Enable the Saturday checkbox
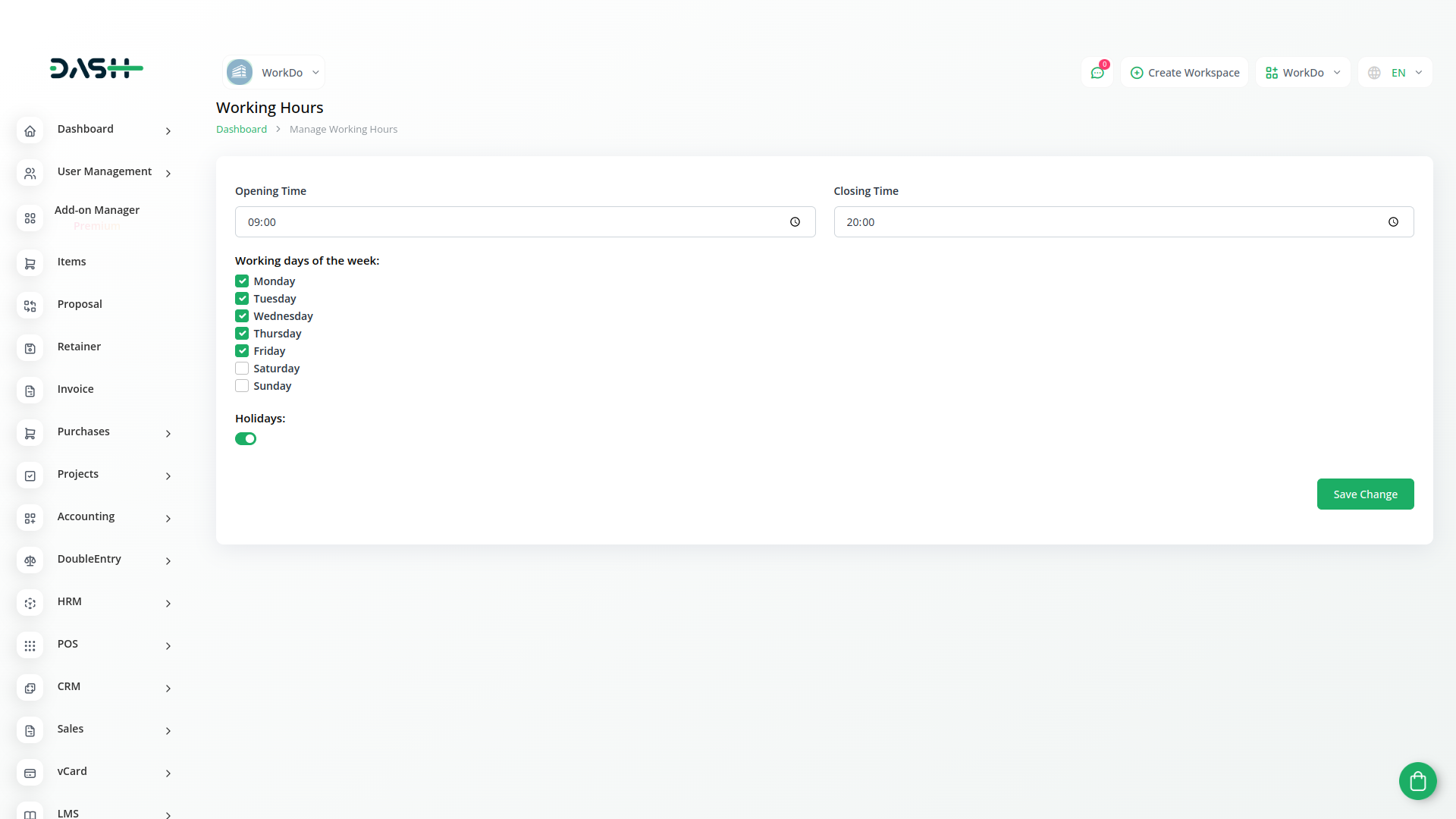 pos(242,369)
